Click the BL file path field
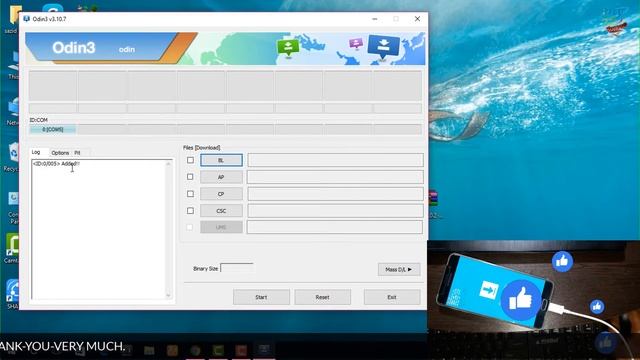The width and height of the screenshot is (640, 360). (336, 160)
